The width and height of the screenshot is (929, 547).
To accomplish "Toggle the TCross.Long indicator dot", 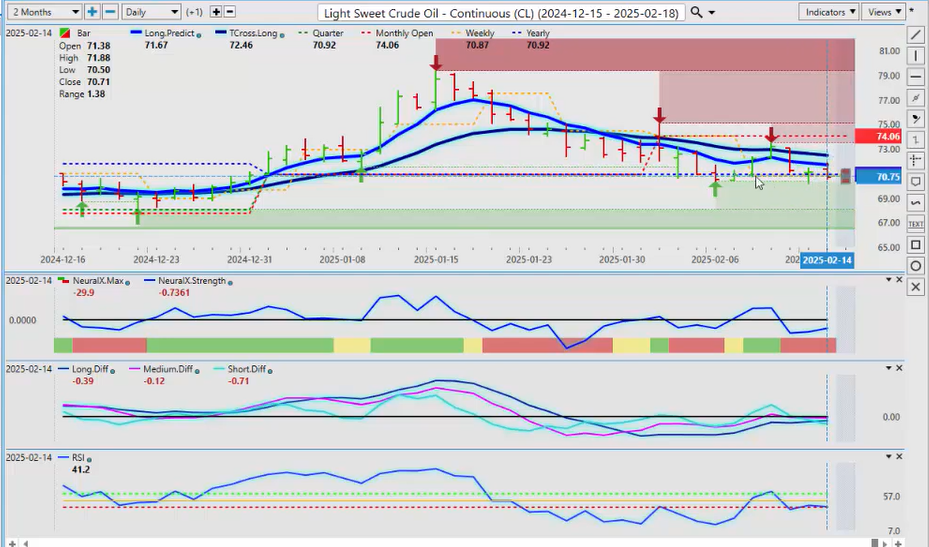I will (280, 33).
